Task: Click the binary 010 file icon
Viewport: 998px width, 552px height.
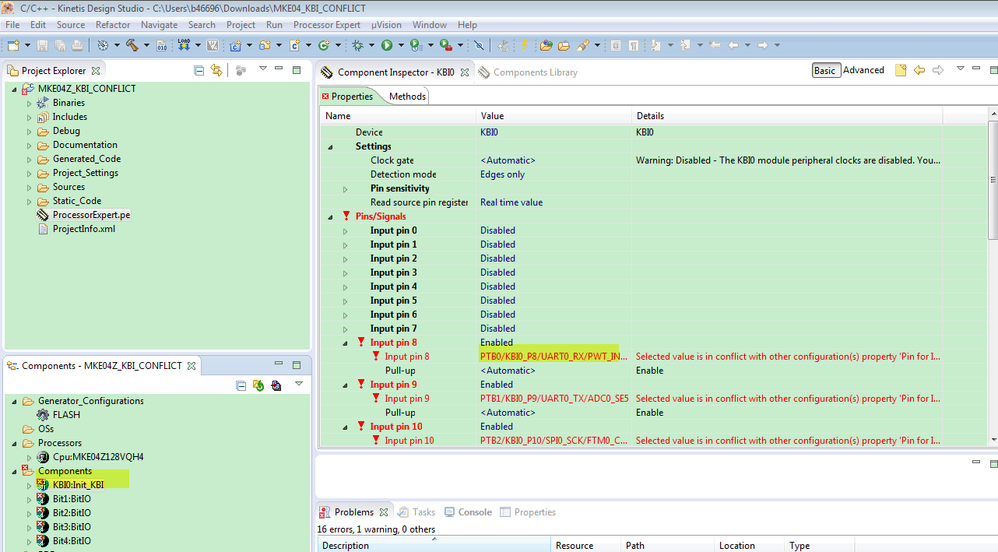Action: click(x=162, y=45)
